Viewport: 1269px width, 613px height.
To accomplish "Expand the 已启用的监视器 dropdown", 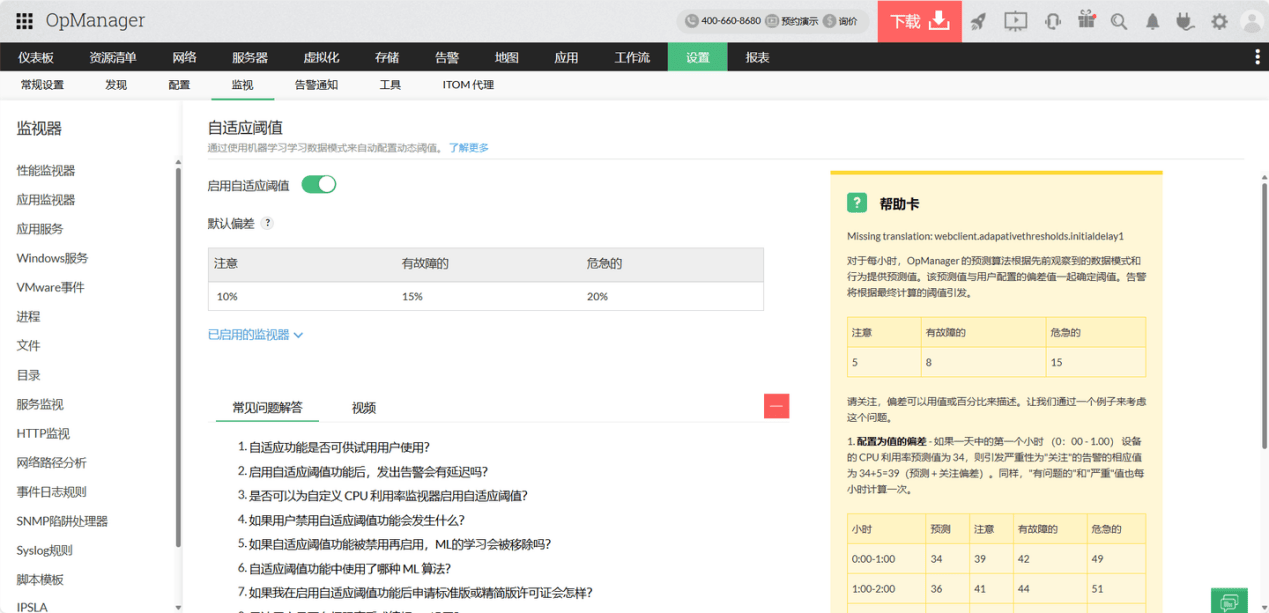I will (x=255, y=335).
